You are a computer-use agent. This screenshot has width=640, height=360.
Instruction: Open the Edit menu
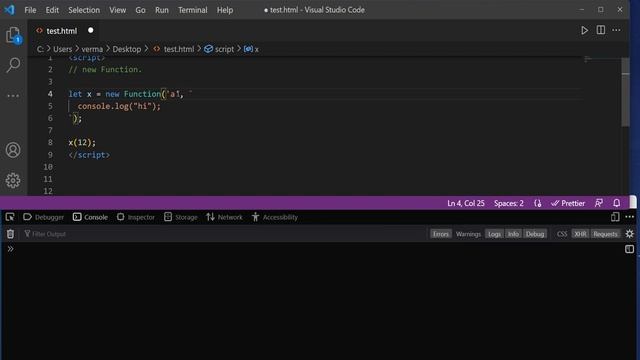pos(52,10)
